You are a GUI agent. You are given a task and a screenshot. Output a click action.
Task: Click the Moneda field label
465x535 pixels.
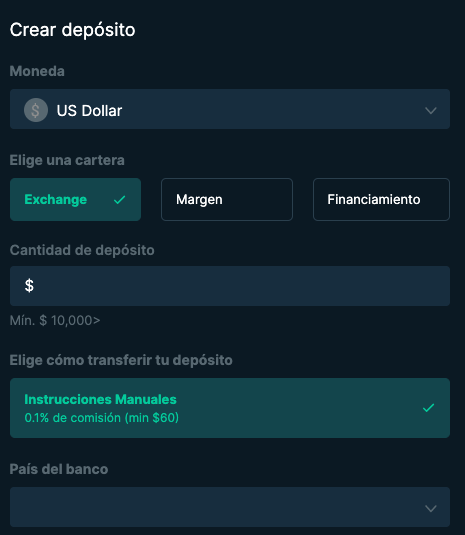coord(37,71)
